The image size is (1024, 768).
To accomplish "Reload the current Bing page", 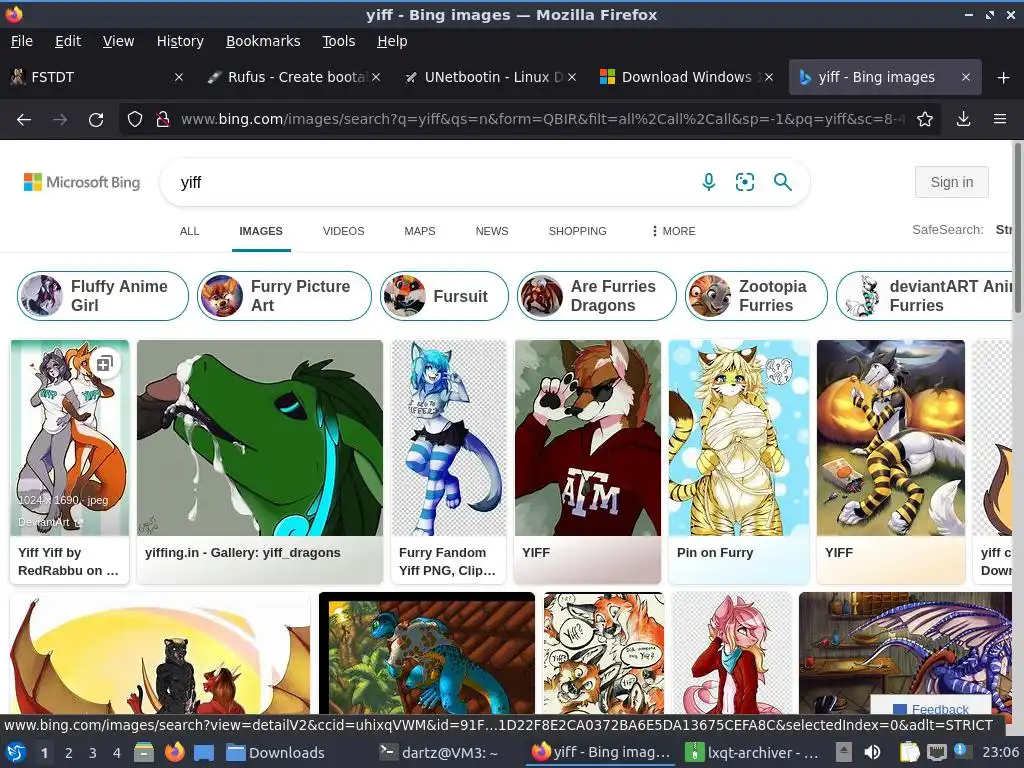I will click(x=96, y=120).
